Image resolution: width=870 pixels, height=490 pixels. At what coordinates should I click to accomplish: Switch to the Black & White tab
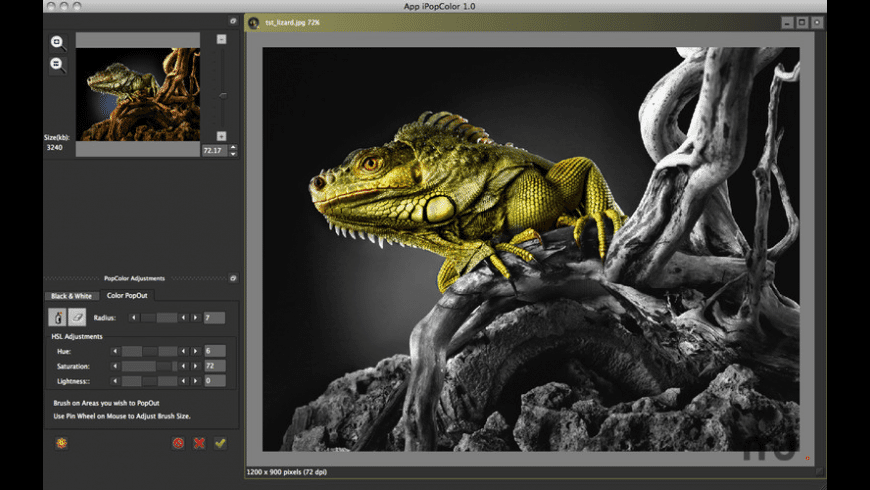72,296
